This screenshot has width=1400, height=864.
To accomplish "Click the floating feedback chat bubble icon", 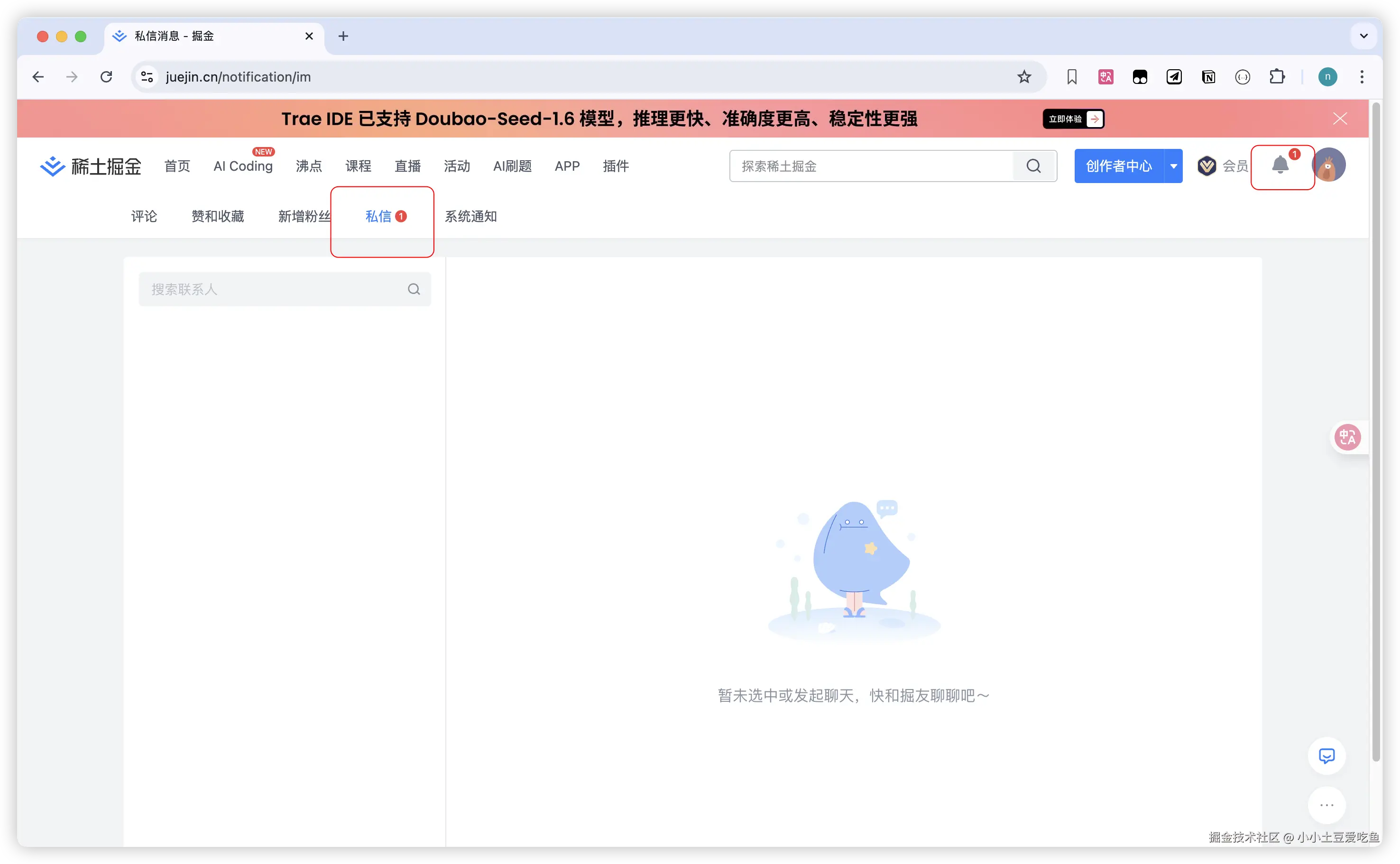I will [x=1326, y=756].
